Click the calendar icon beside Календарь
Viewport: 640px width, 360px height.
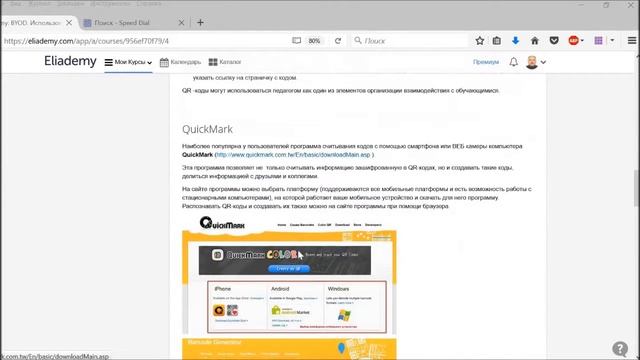(x=164, y=62)
